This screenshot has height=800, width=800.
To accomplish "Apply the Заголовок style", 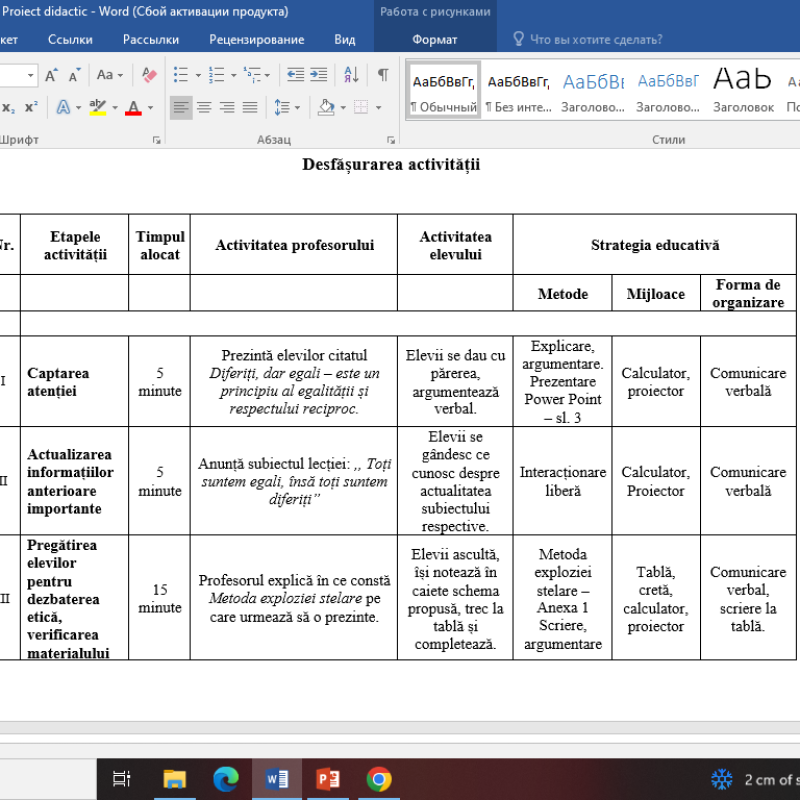I will point(742,90).
